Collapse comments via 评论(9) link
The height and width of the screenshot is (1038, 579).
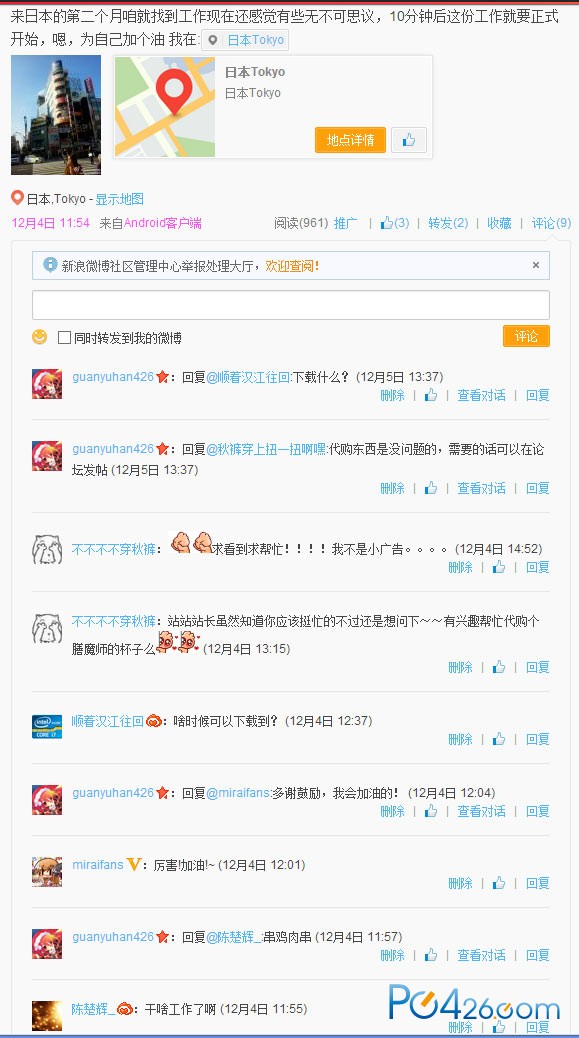pos(551,223)
